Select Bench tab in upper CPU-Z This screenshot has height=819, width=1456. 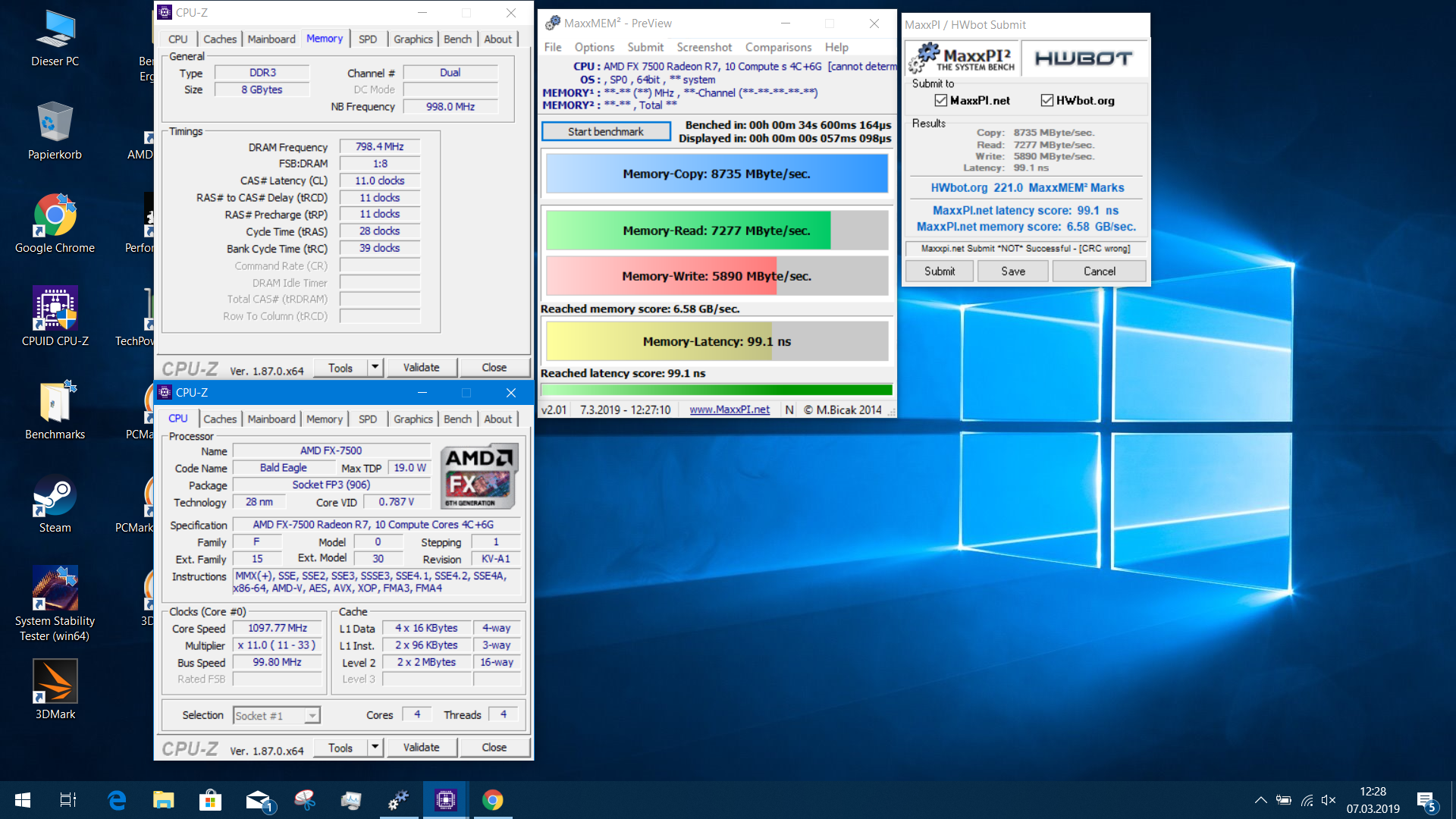point(457,39)
